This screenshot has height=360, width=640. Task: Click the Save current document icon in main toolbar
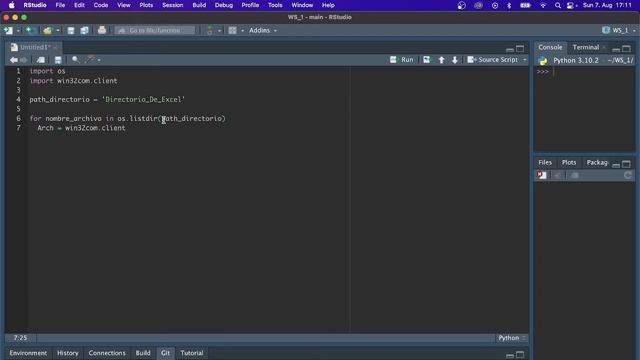(x=71, y=30)
